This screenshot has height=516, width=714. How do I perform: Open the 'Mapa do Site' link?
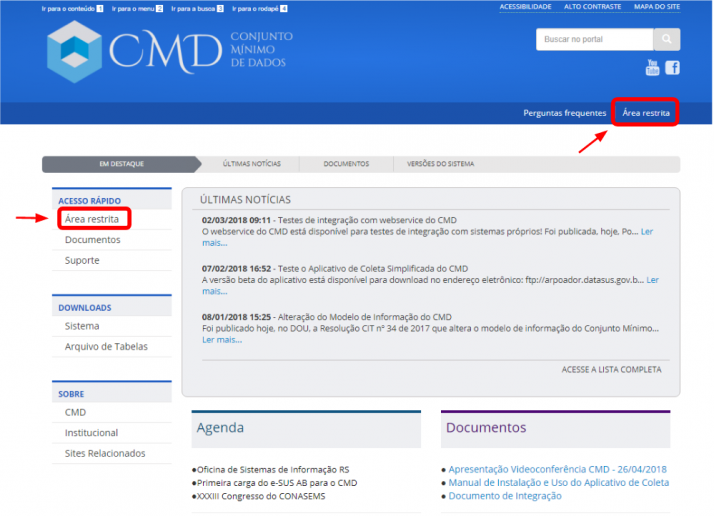[657, 7]
